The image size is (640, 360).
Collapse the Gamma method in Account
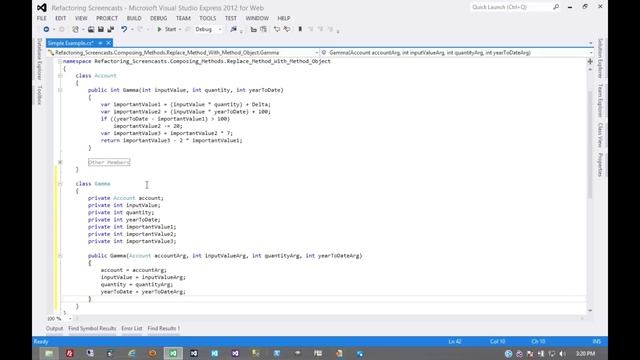click(x=60, y=90)
